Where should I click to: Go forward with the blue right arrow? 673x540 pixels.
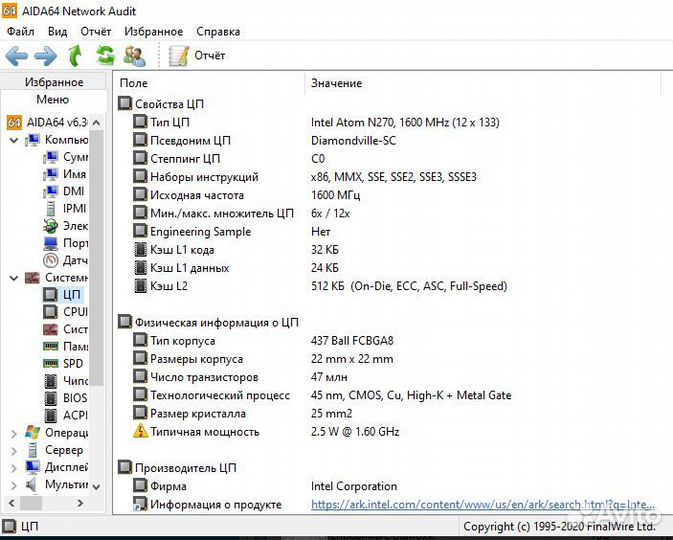pyautogui.click(x=45, y=56)
